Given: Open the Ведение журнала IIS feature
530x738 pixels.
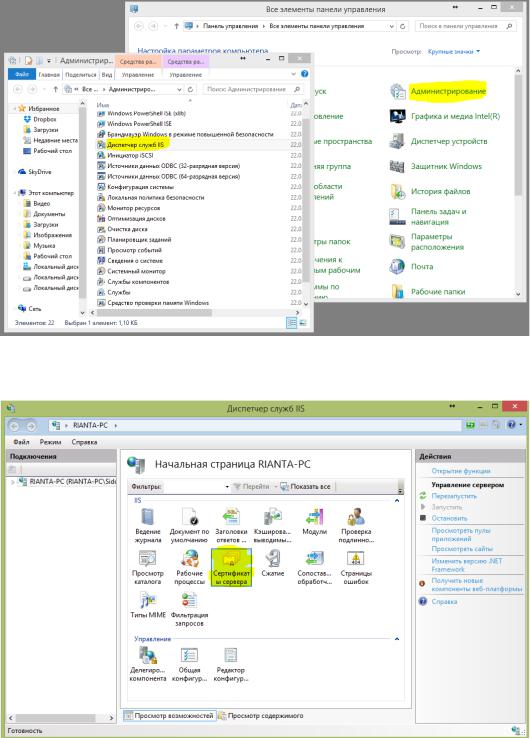Looking at the screenshot, I should click(148, 525).
